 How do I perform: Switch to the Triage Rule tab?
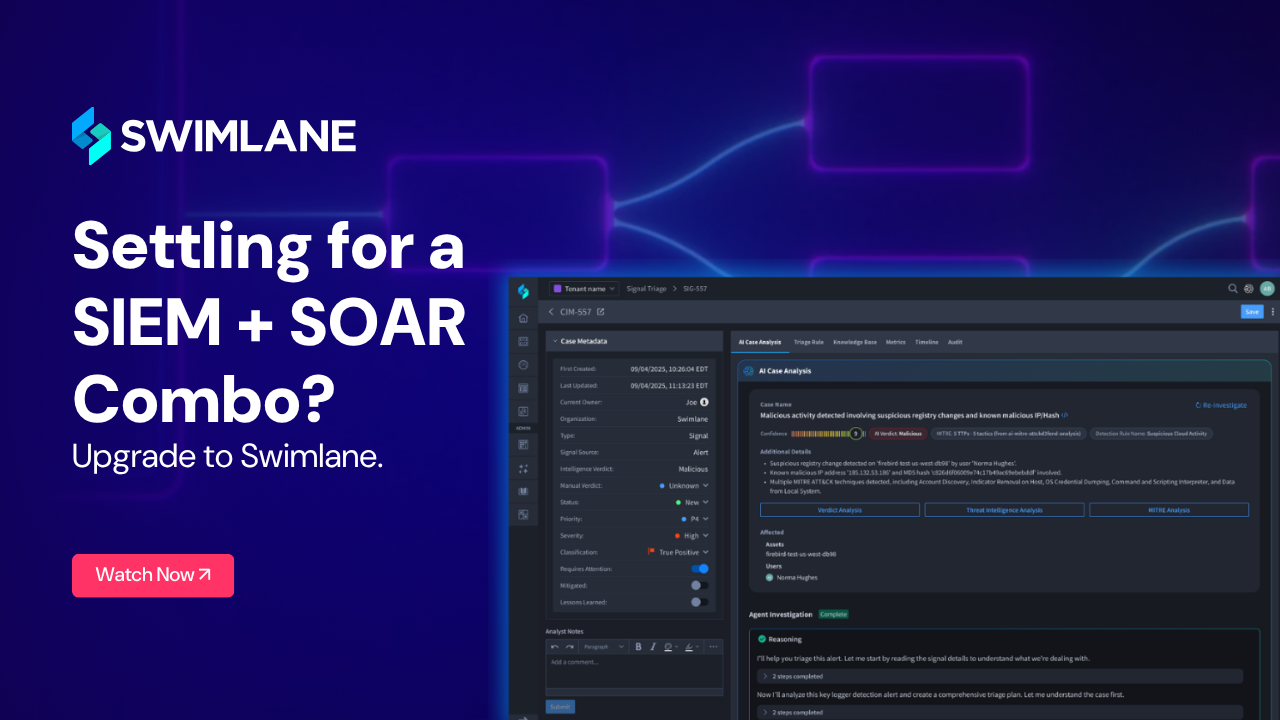tap(809, 342)
